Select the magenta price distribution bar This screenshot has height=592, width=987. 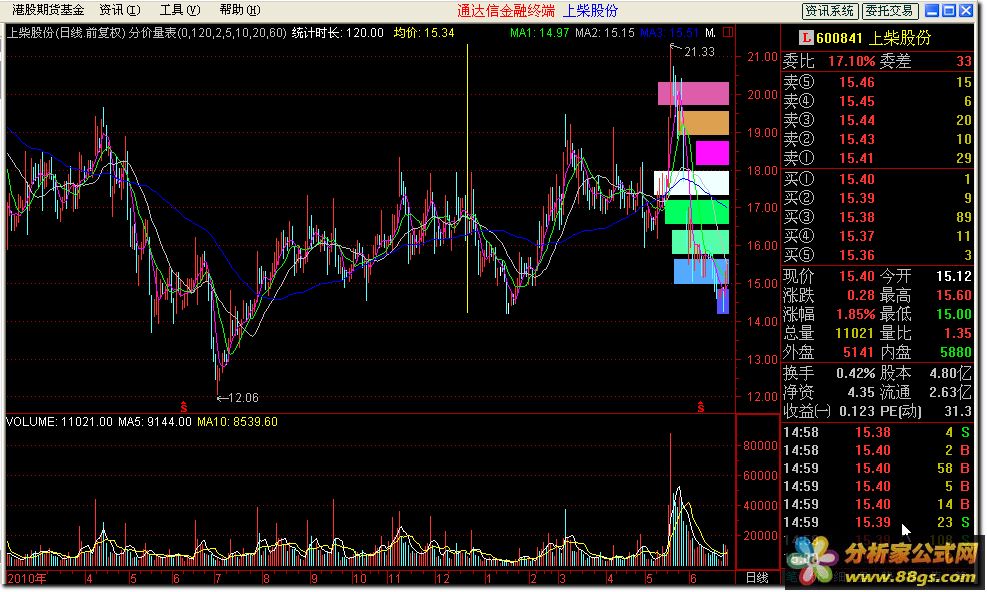tap(712, 153)
